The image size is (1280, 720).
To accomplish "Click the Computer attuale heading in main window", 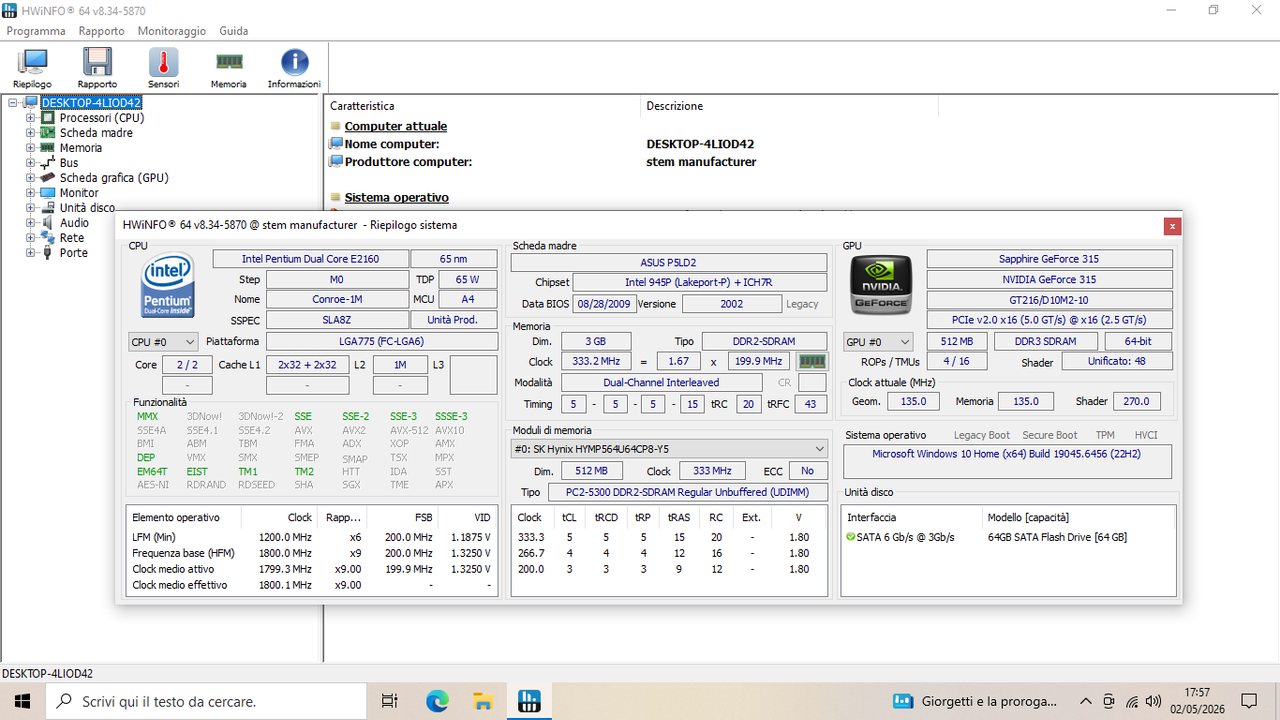I will 396,126.
